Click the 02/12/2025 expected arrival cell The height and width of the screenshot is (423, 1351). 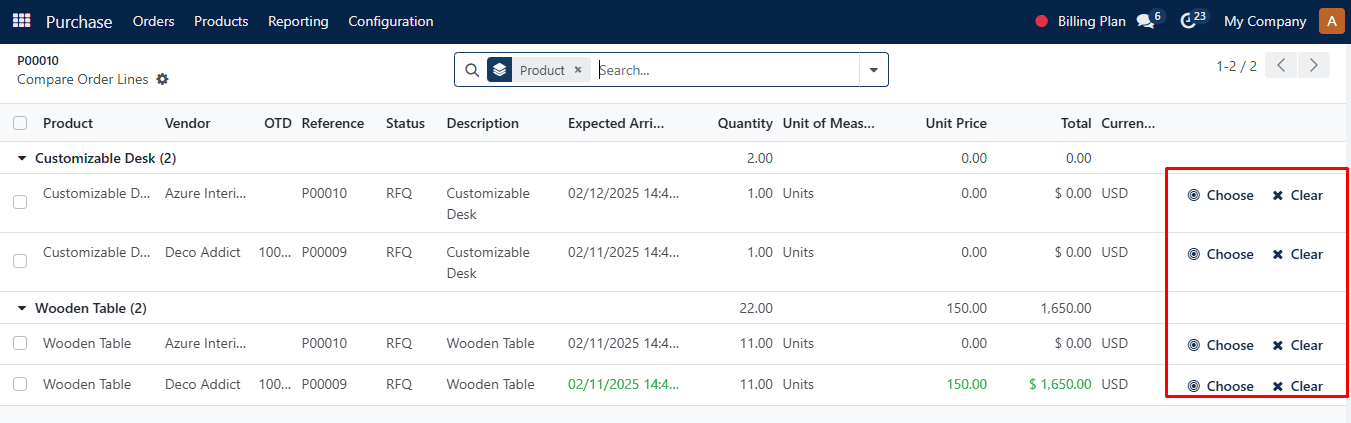pyautogui.click(x=624, y=193)
